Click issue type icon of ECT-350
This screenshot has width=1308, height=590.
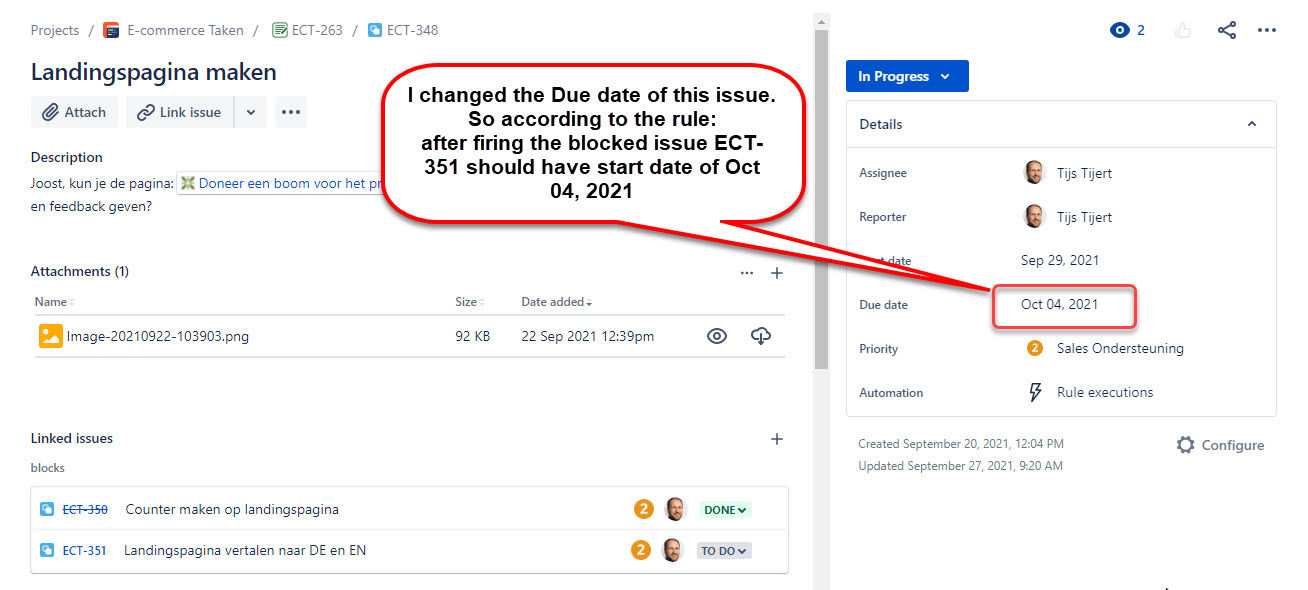[47, 510]
